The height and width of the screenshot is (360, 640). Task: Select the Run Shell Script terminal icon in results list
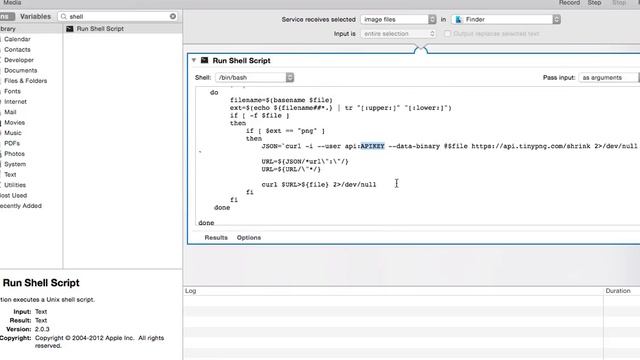[x=70, y=29]
